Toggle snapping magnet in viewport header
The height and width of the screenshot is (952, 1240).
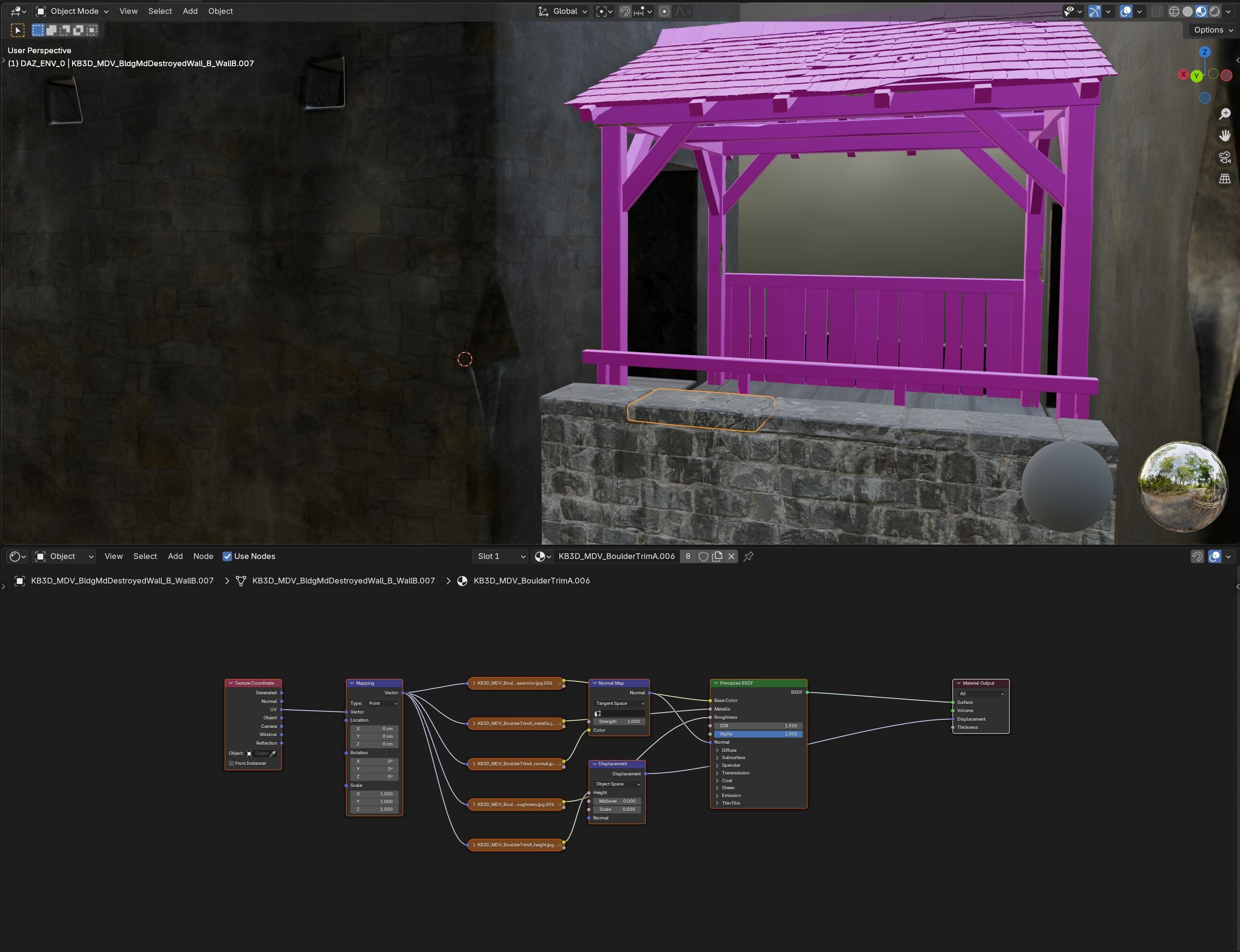(625, 12)
